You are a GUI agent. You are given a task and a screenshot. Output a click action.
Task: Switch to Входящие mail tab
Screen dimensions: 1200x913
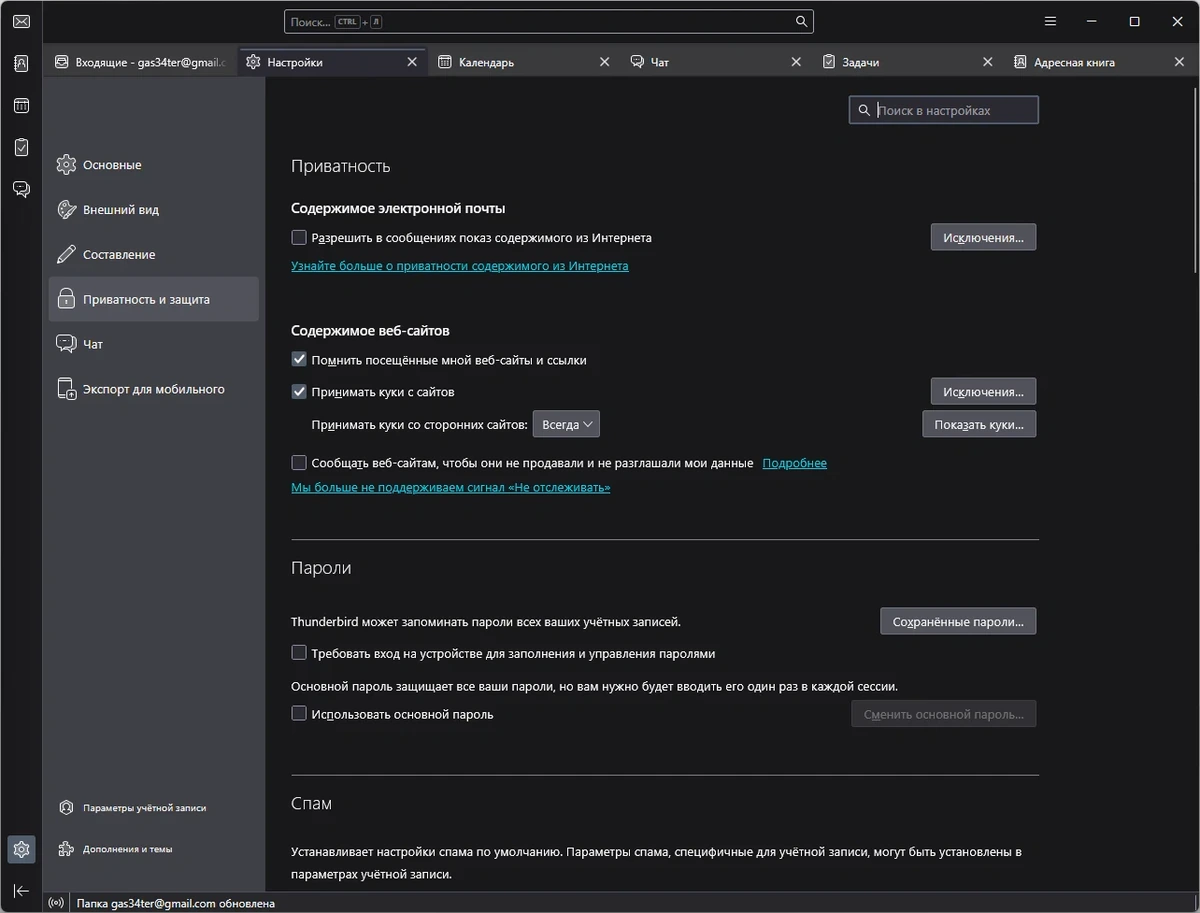coord(142,62)
